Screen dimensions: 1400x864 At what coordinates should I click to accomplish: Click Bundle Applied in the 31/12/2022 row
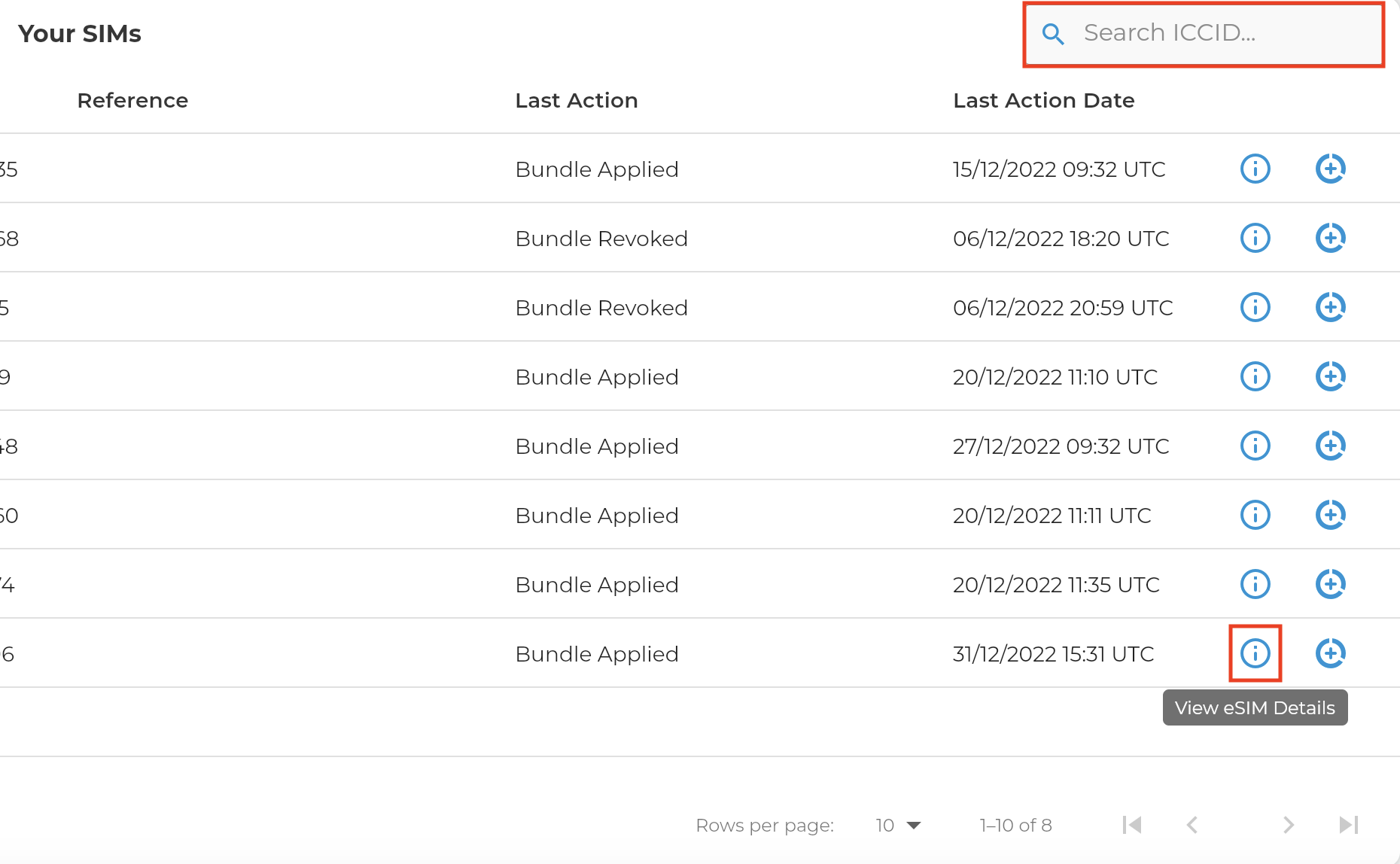point(597,654)
